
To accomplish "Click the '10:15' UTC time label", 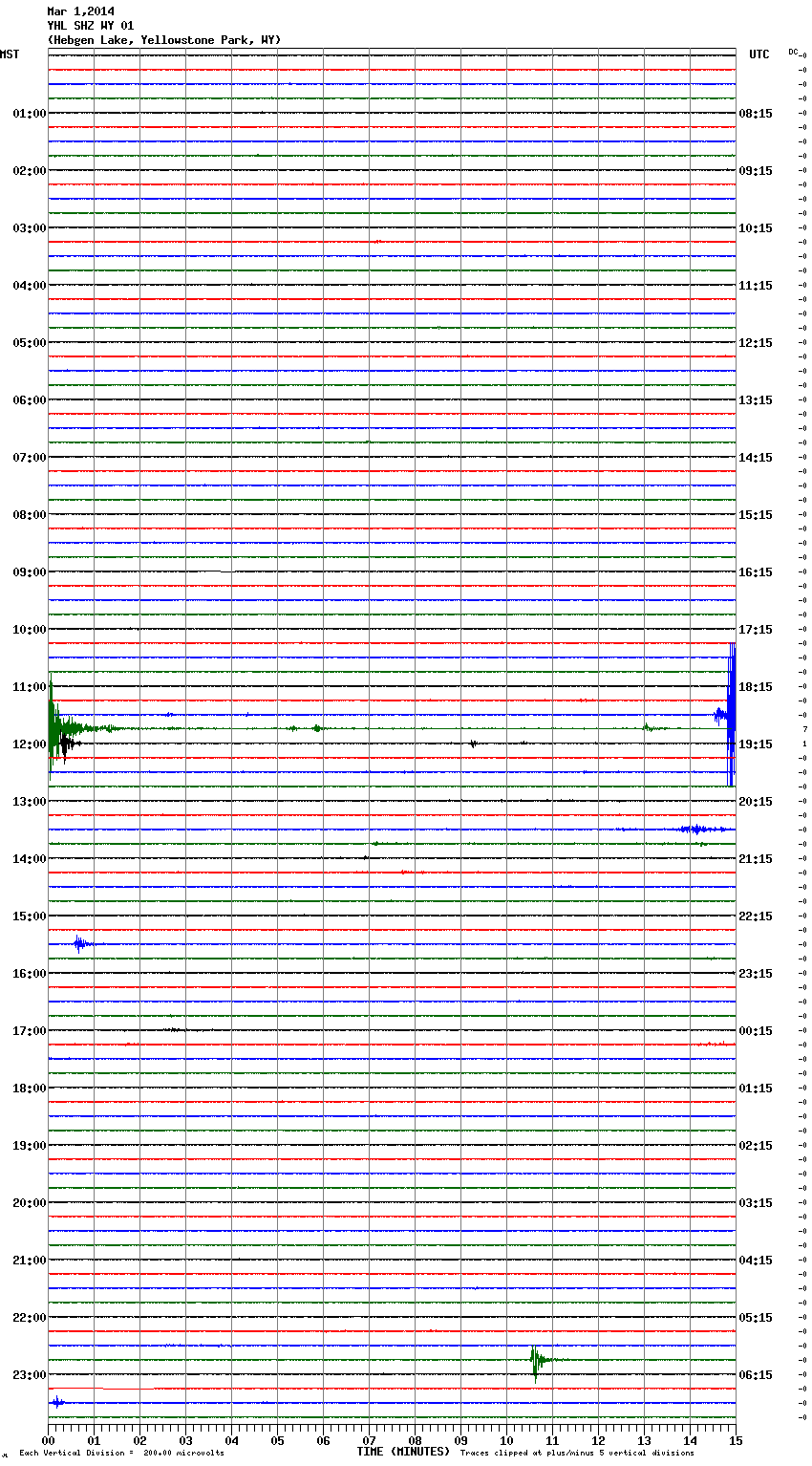I will tap(756, 228).
